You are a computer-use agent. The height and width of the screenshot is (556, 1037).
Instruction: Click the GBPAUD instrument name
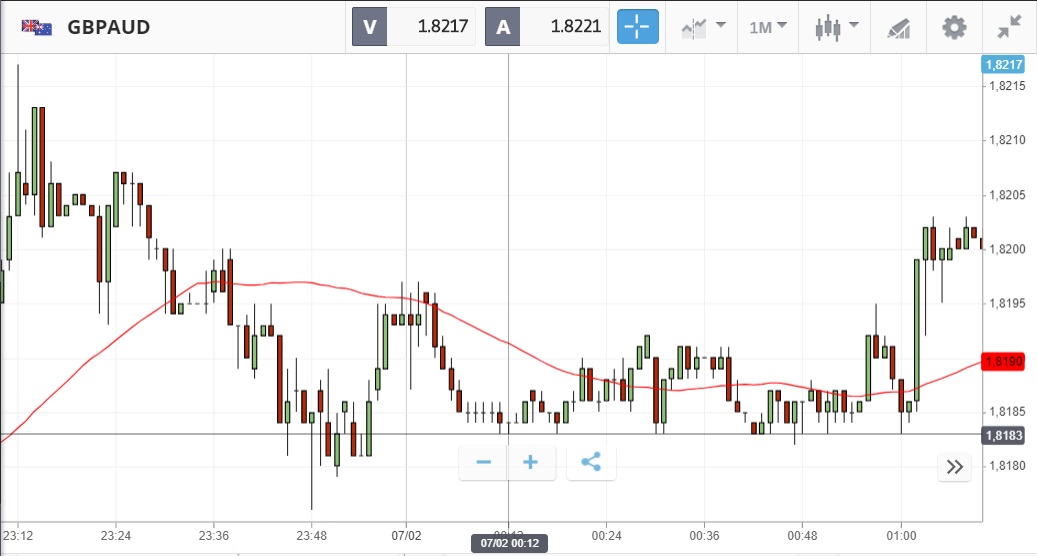[108, 27]
